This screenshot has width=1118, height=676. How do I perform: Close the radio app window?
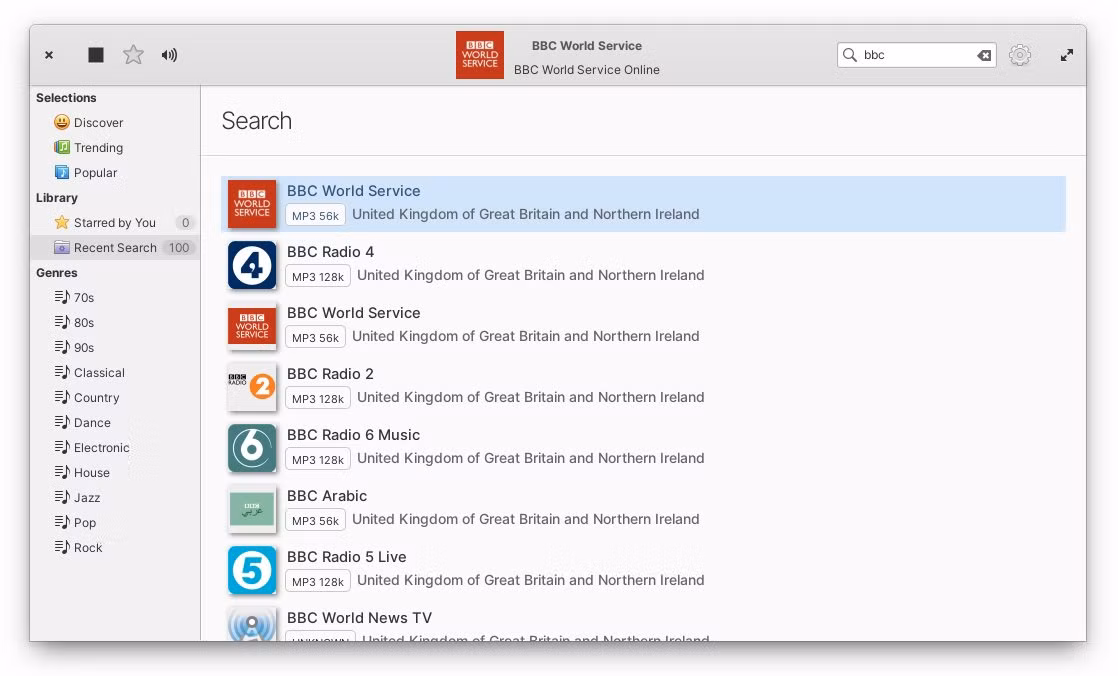pyautogui.click(x=48, y=55)
